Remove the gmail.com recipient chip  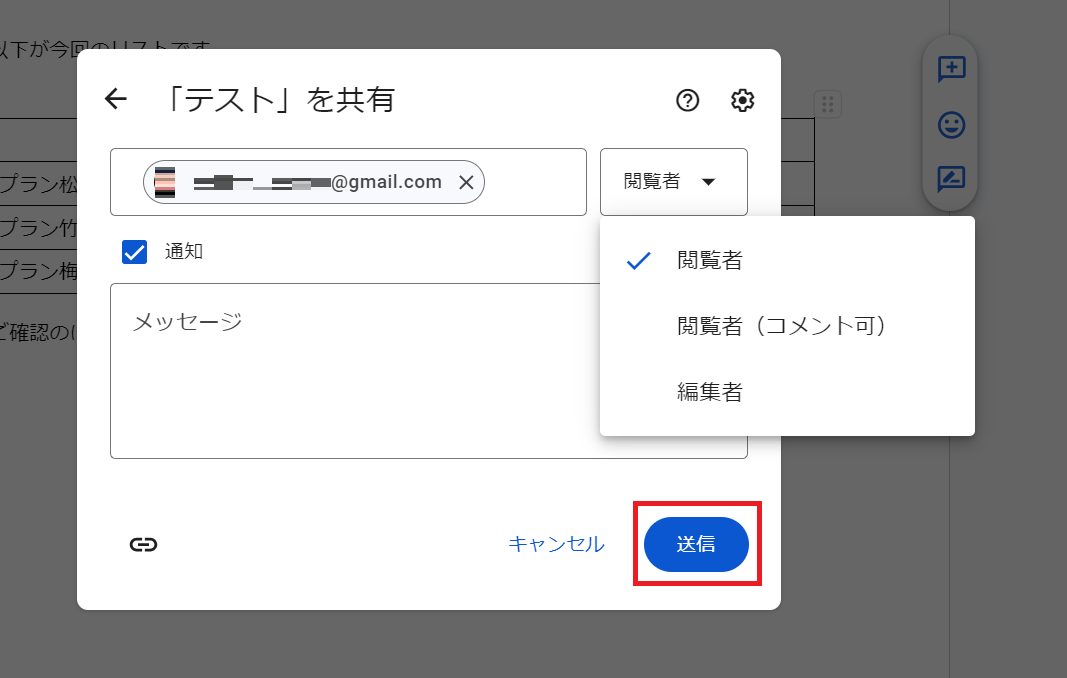[x=466, y=182]
